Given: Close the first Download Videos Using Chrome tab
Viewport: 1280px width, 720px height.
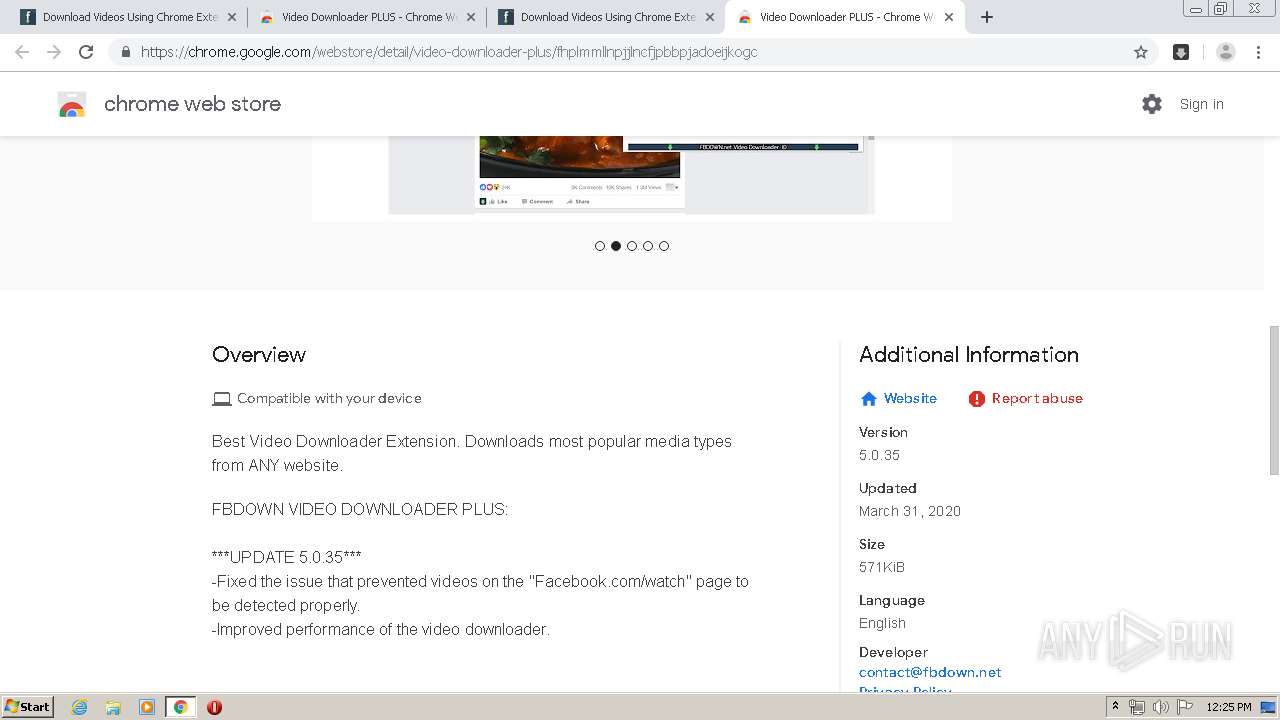Looking at the screenshot, I should 232,17.
